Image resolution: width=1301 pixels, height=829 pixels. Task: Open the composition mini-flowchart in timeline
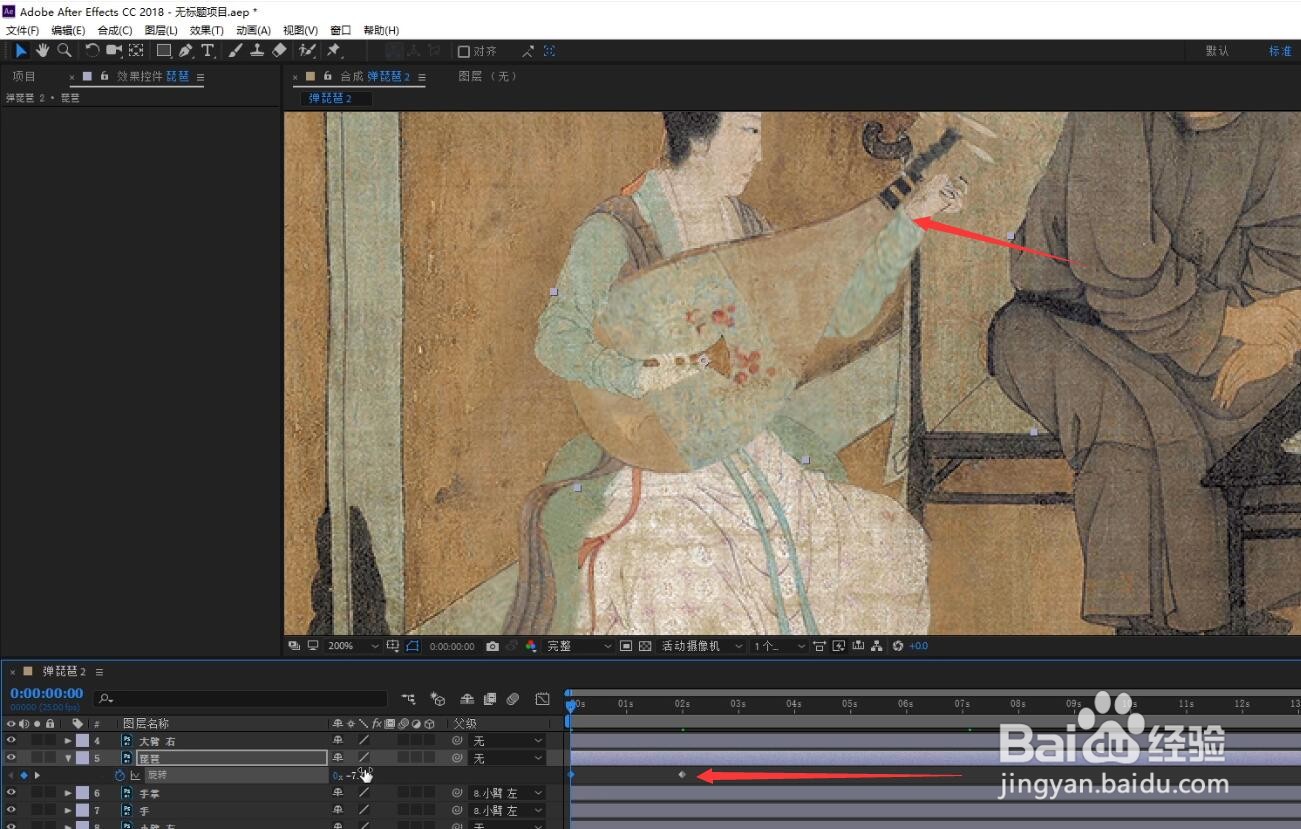tap(408, 698)
